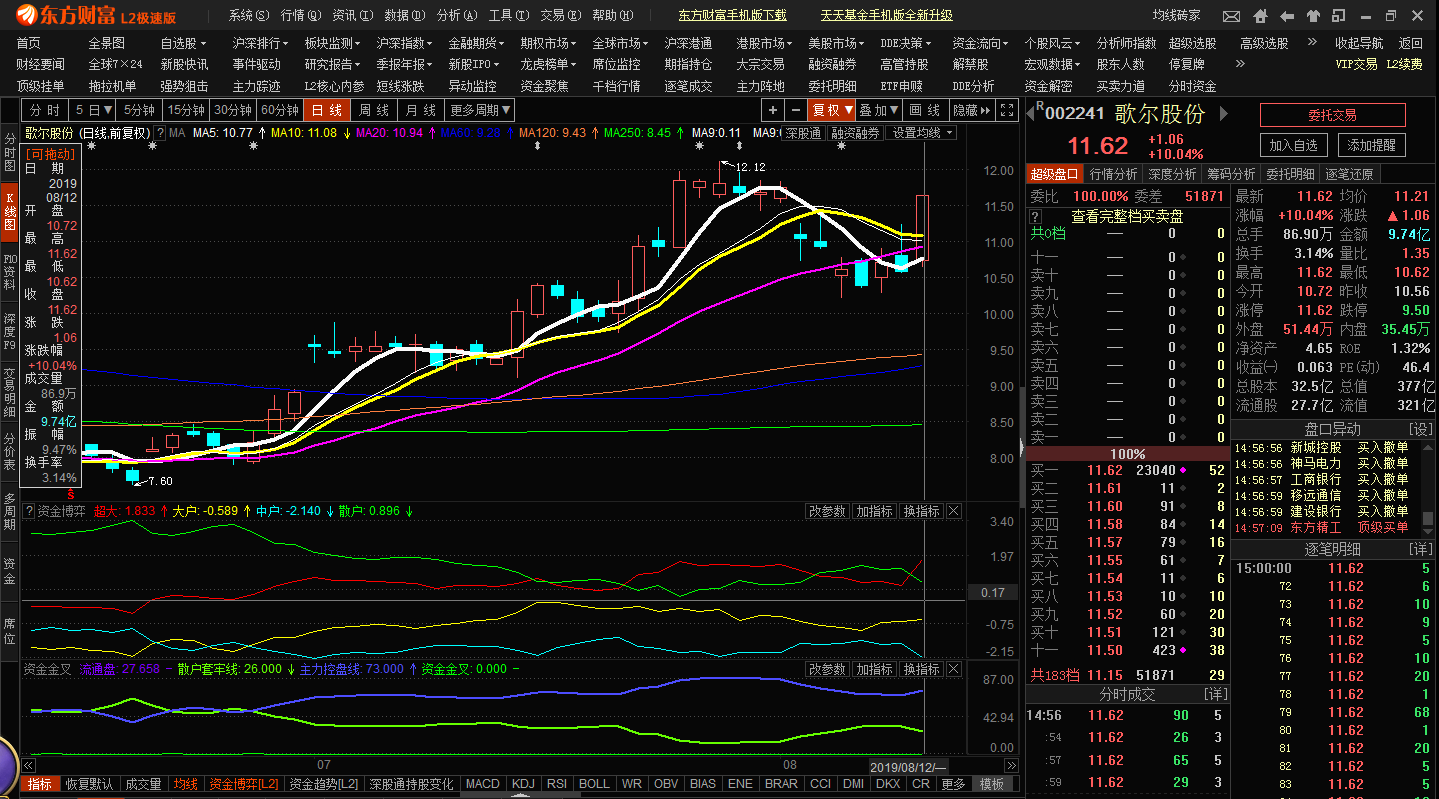The height and width of the screenshot is (799, 1439).
Task: Click the question mark beside MA label
Action: click(x=160, y=133)
